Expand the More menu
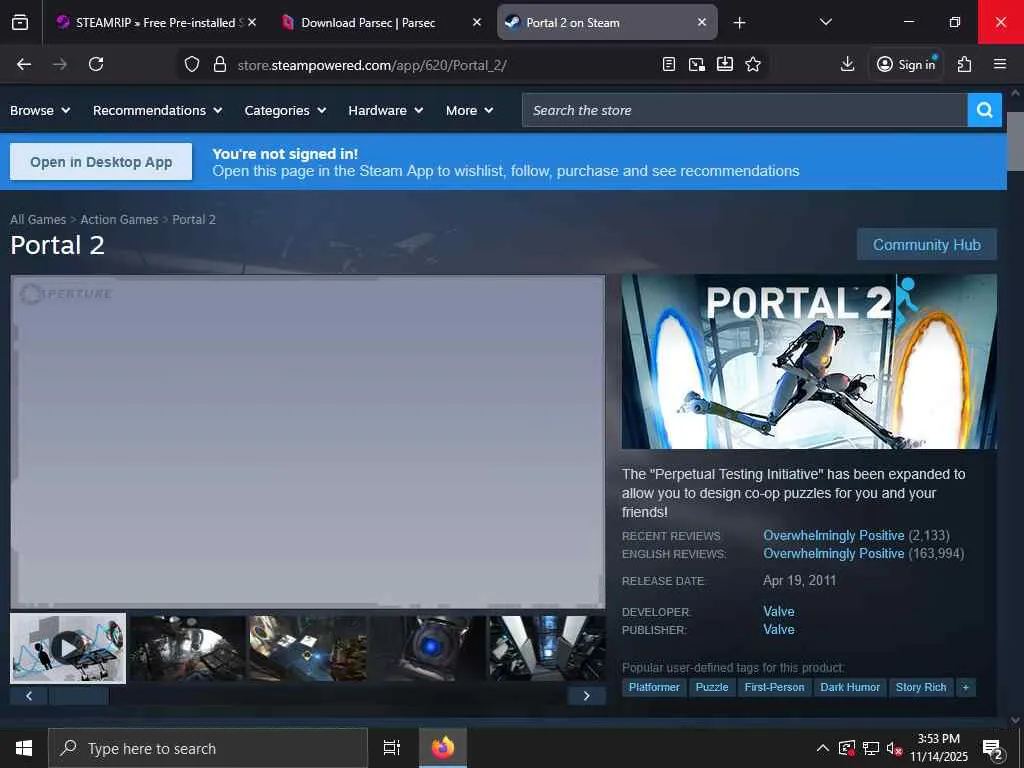 (x=470, y=110)
